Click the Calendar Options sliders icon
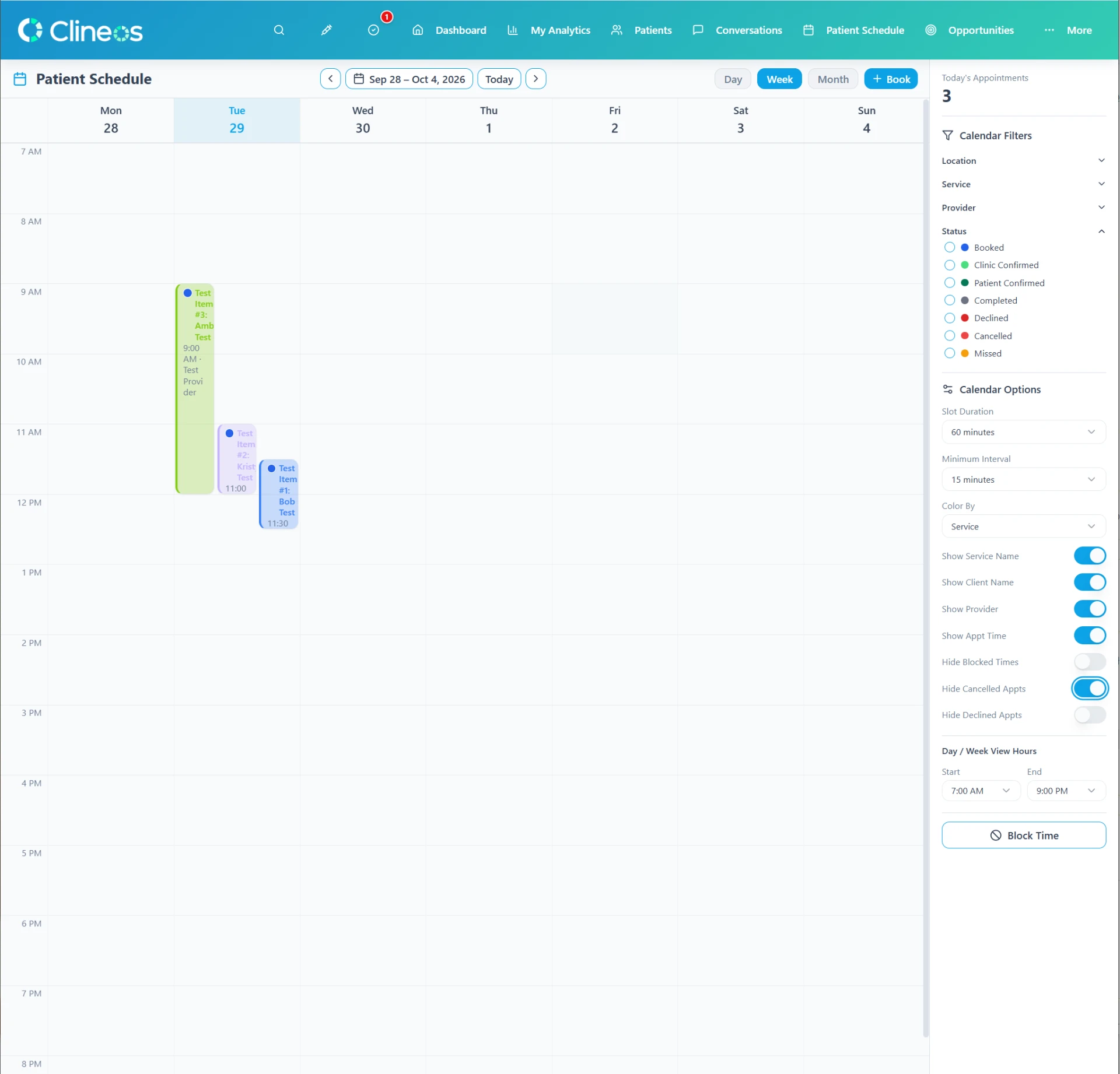 pyautogui.click(x=948, y=389)
